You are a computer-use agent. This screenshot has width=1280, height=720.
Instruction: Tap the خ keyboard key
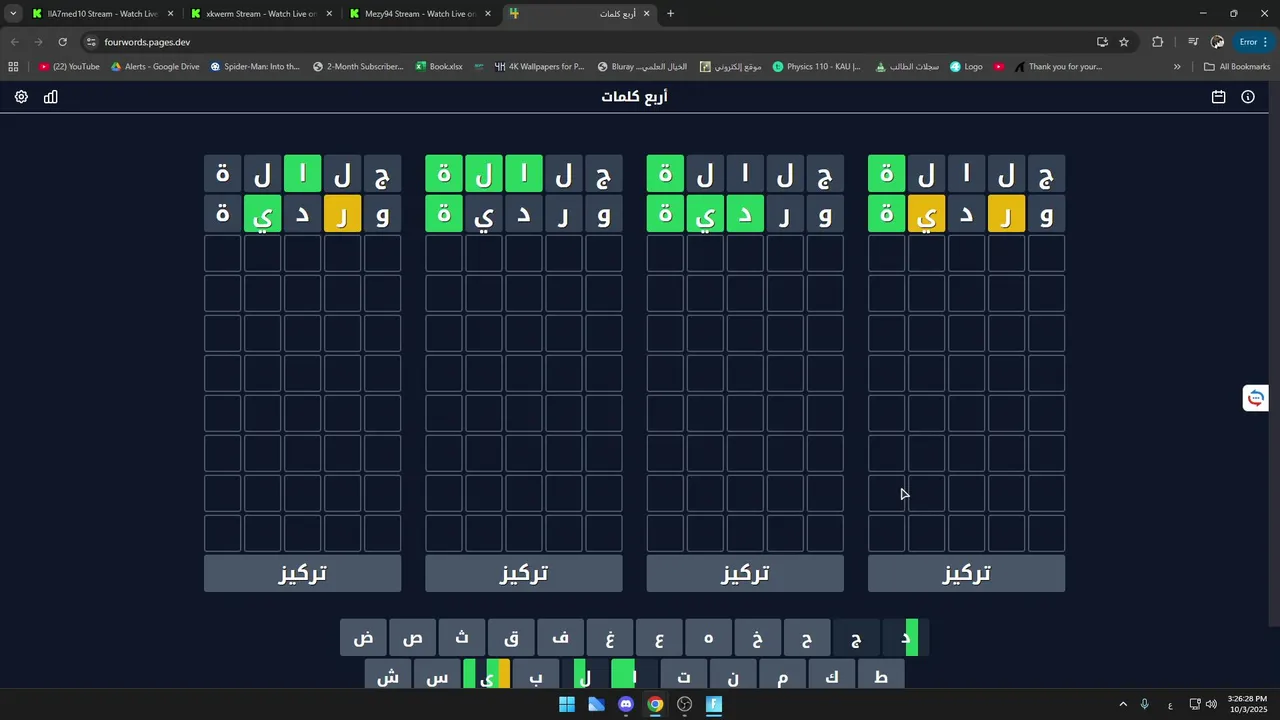(x=758, y=638)
